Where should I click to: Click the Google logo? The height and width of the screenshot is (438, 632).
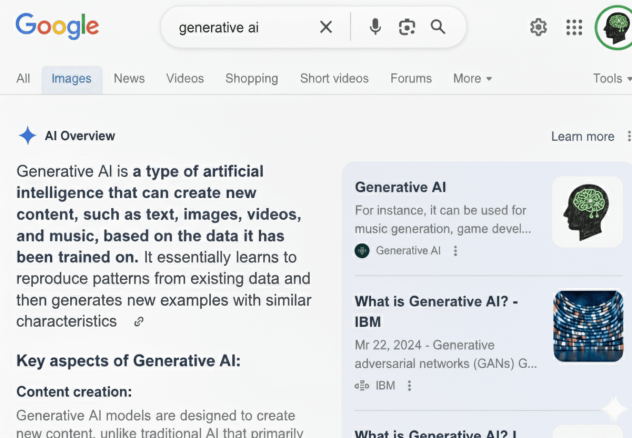click(57, 27)
